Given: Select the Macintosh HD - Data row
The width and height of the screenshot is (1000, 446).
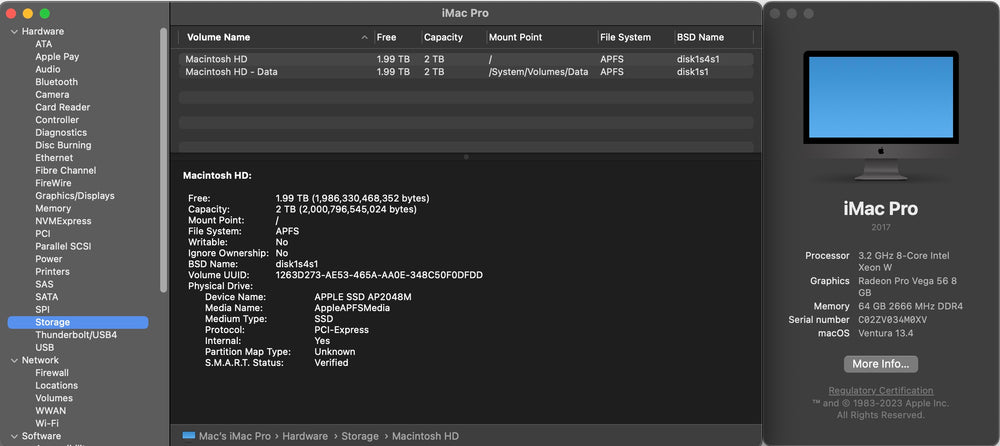Looking at the screenshot, I should tap(466, 72).
